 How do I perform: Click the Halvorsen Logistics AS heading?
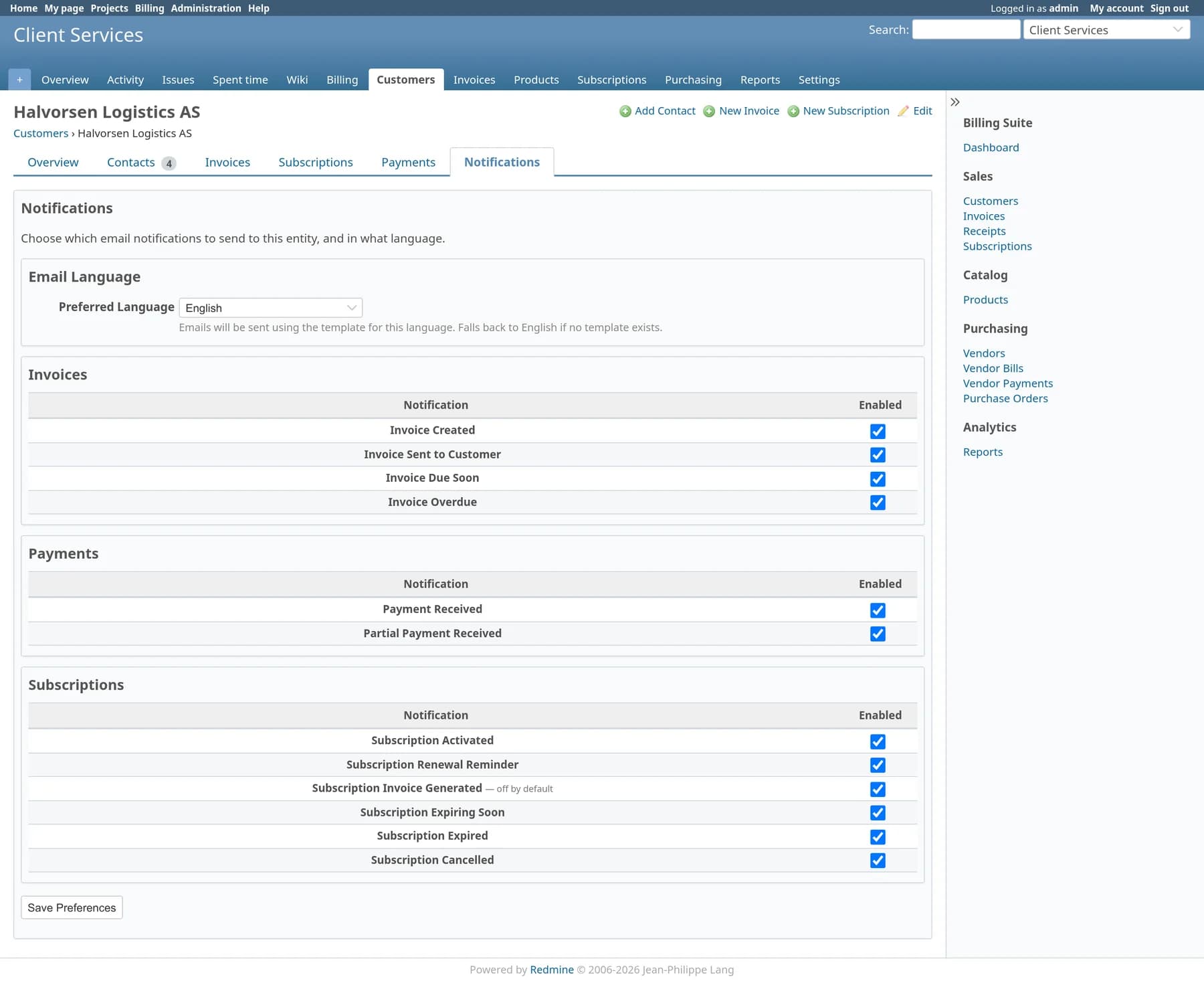click(106, 112)
